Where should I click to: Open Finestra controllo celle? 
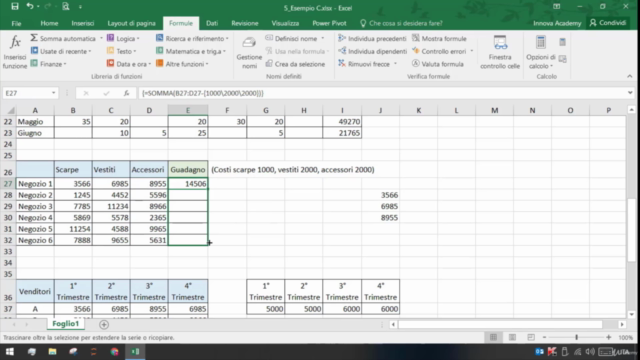tap(500, 52)
